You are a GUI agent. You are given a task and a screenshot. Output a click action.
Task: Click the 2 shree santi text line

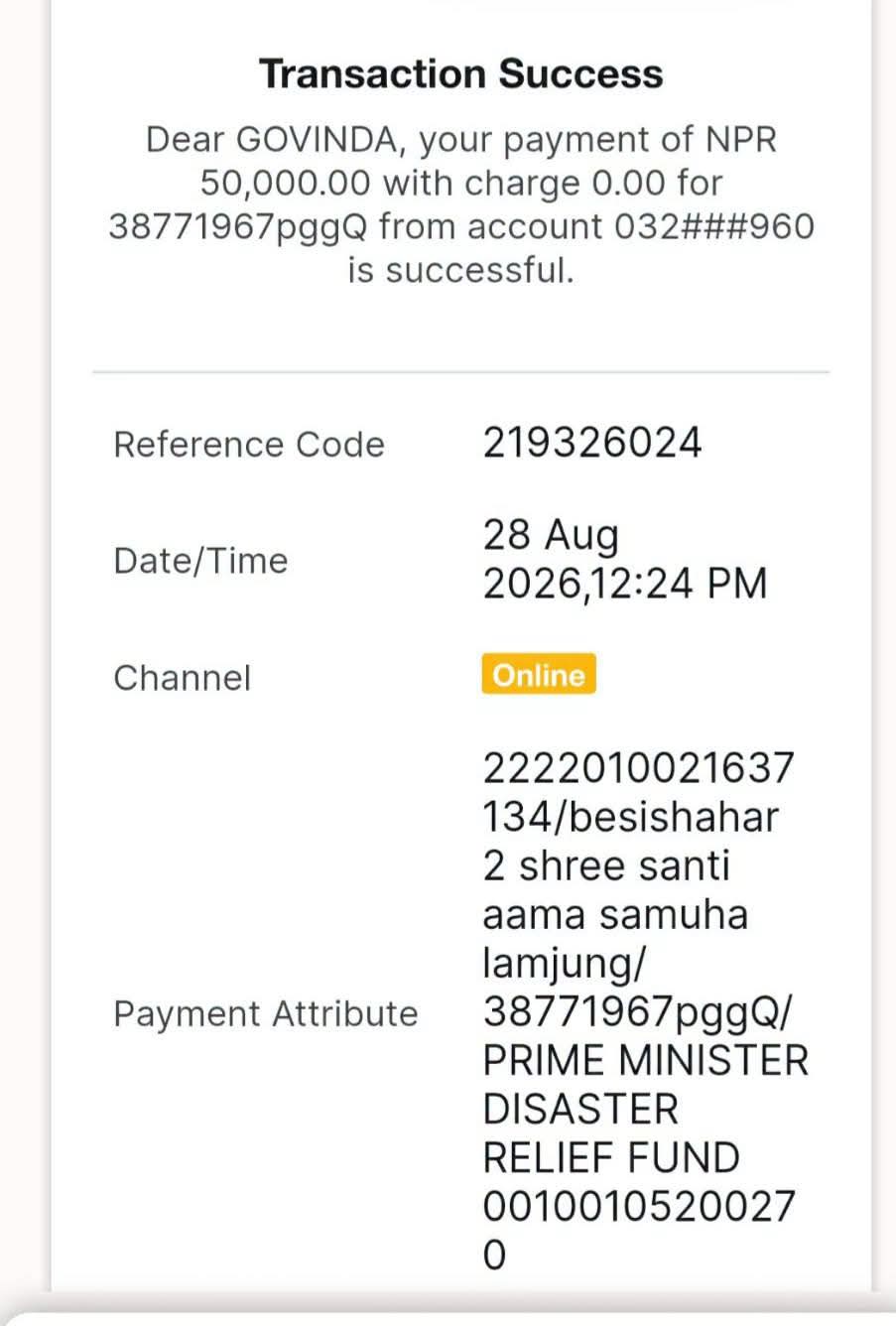(x=606, y=865)
